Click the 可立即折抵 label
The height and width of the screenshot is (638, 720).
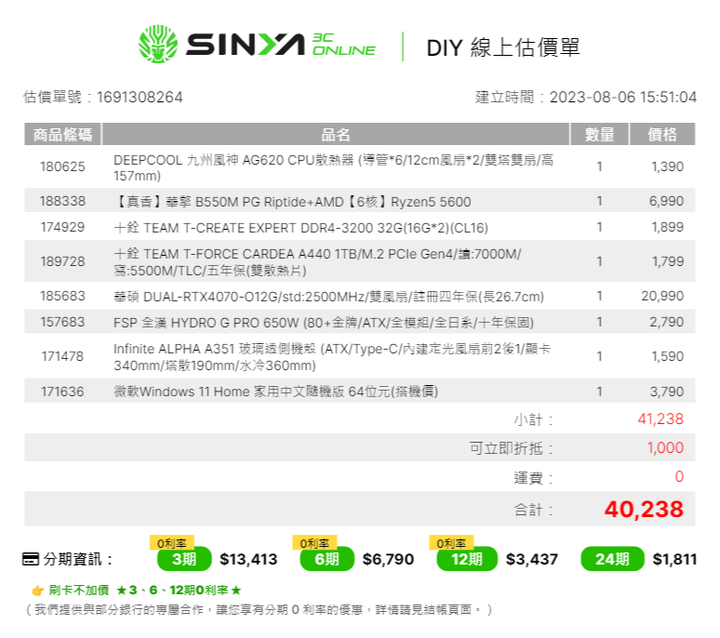[511, 448]
